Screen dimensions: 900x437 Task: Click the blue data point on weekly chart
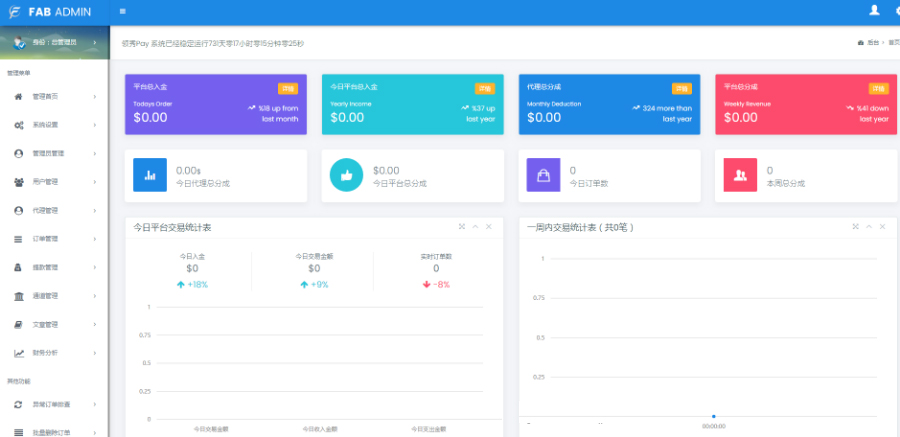click(x=713, y=416)
